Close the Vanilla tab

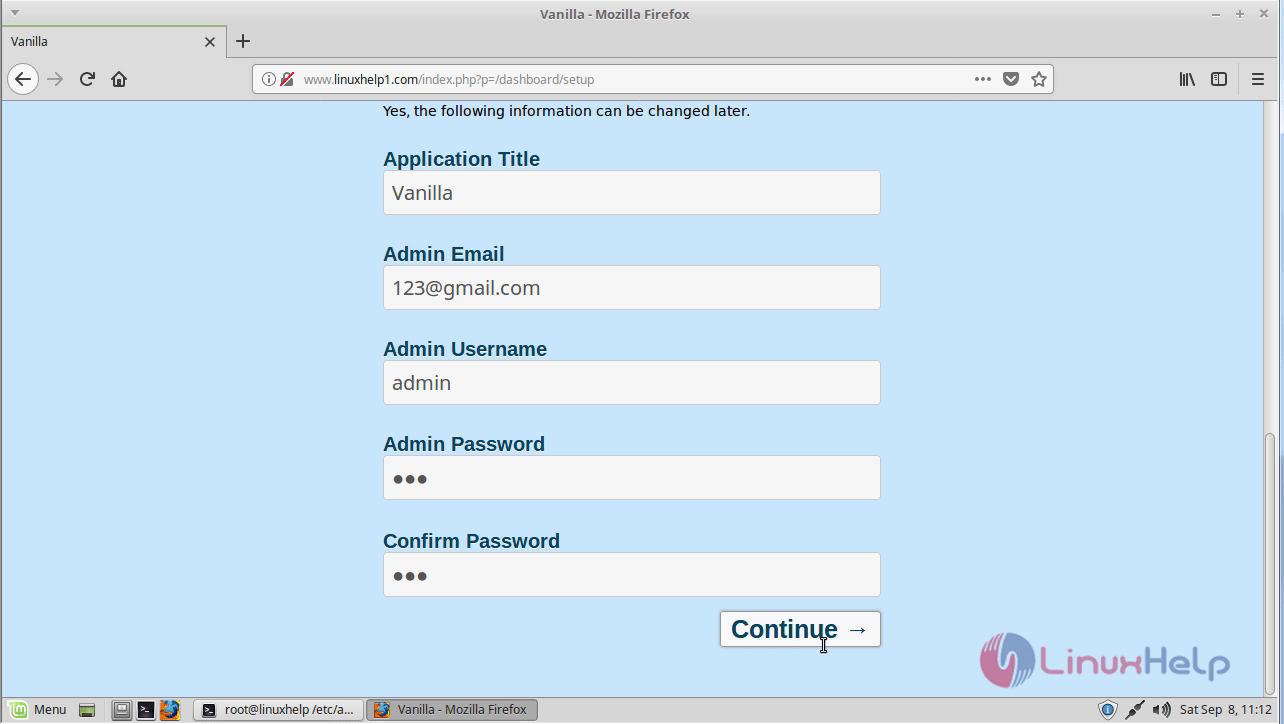coord(210,42)
